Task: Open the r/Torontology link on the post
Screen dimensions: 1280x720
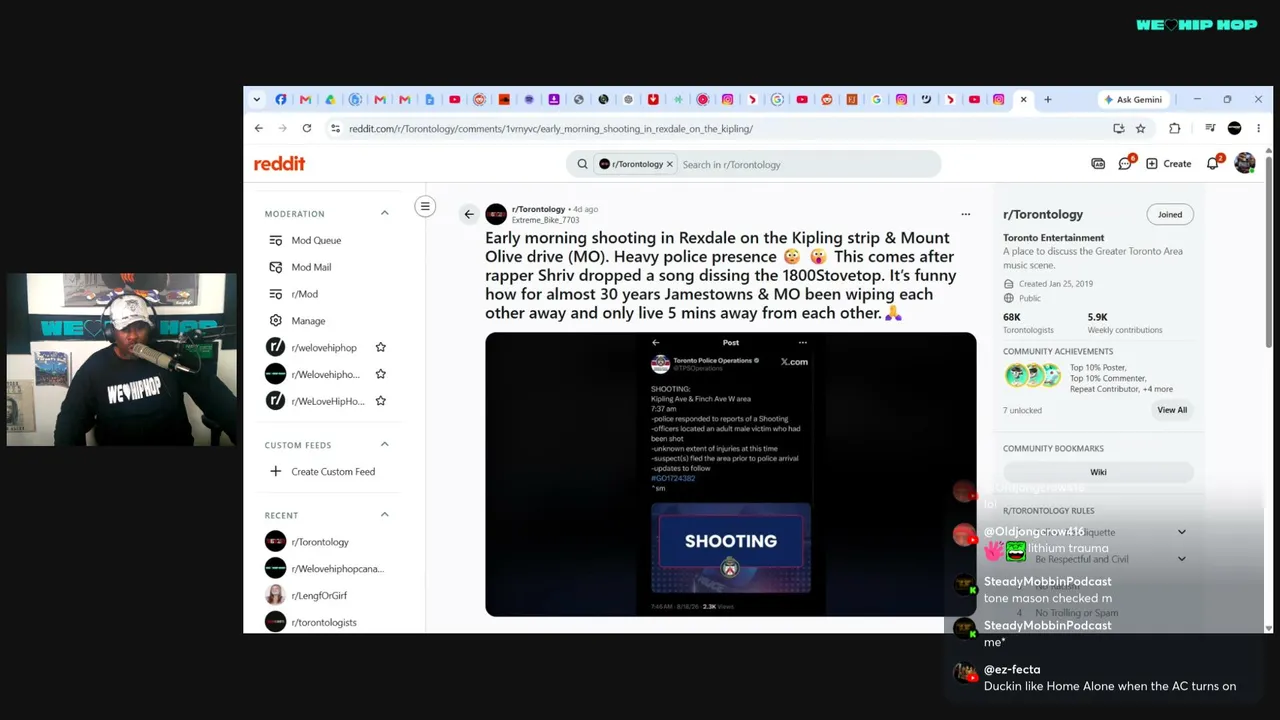Action: (x=539, y=209)
